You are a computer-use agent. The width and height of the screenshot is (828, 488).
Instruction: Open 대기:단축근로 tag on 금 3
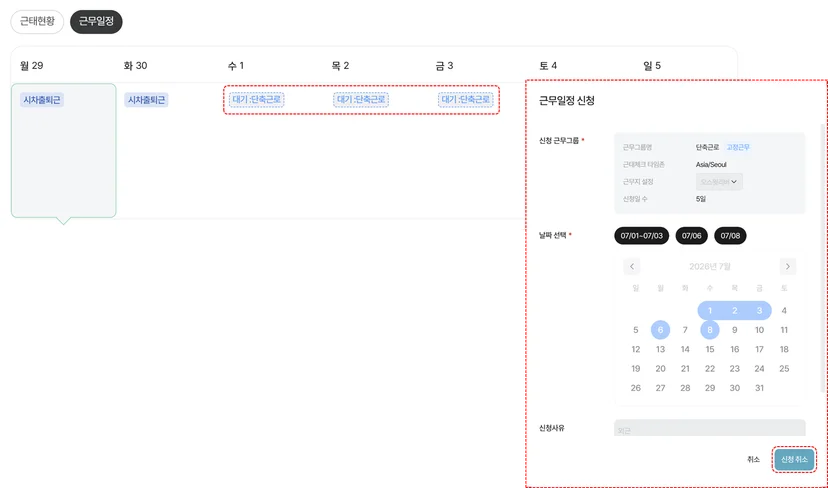(x=465, y=100)
